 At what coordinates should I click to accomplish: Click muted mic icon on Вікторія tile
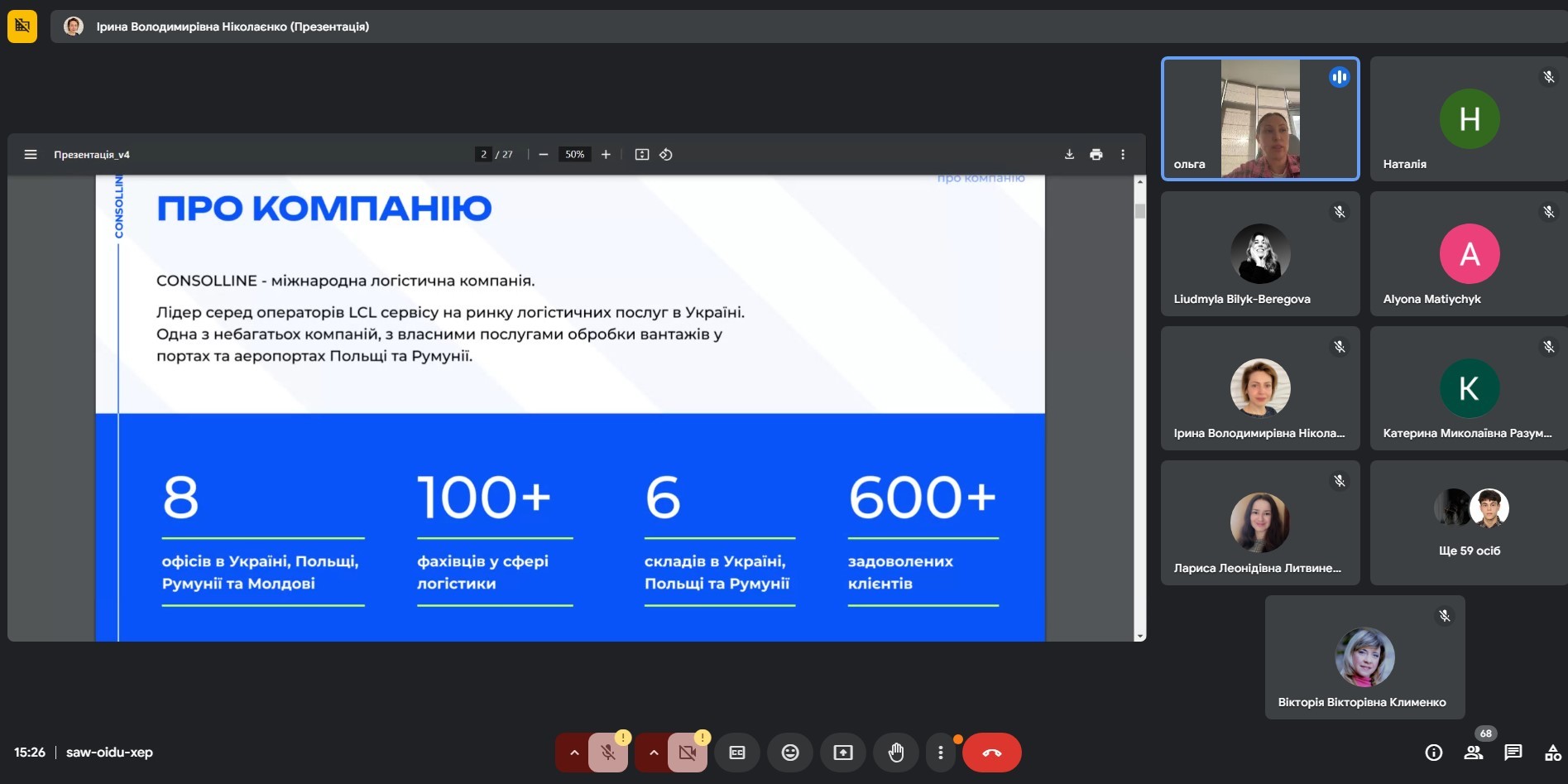pos(1444,616)
